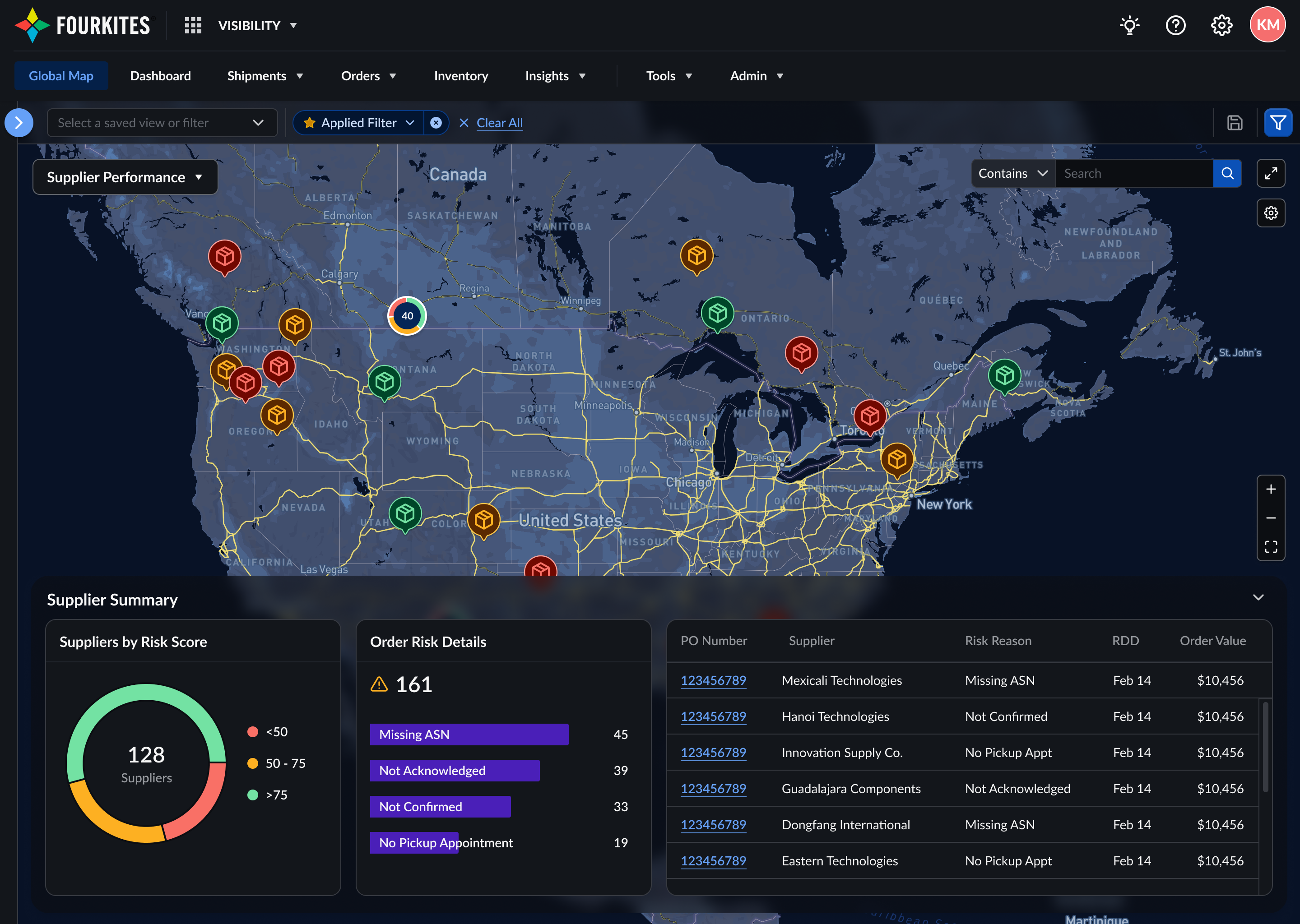Select orange marker in Colorado
1300x924 pixels.
pos(483,521)
